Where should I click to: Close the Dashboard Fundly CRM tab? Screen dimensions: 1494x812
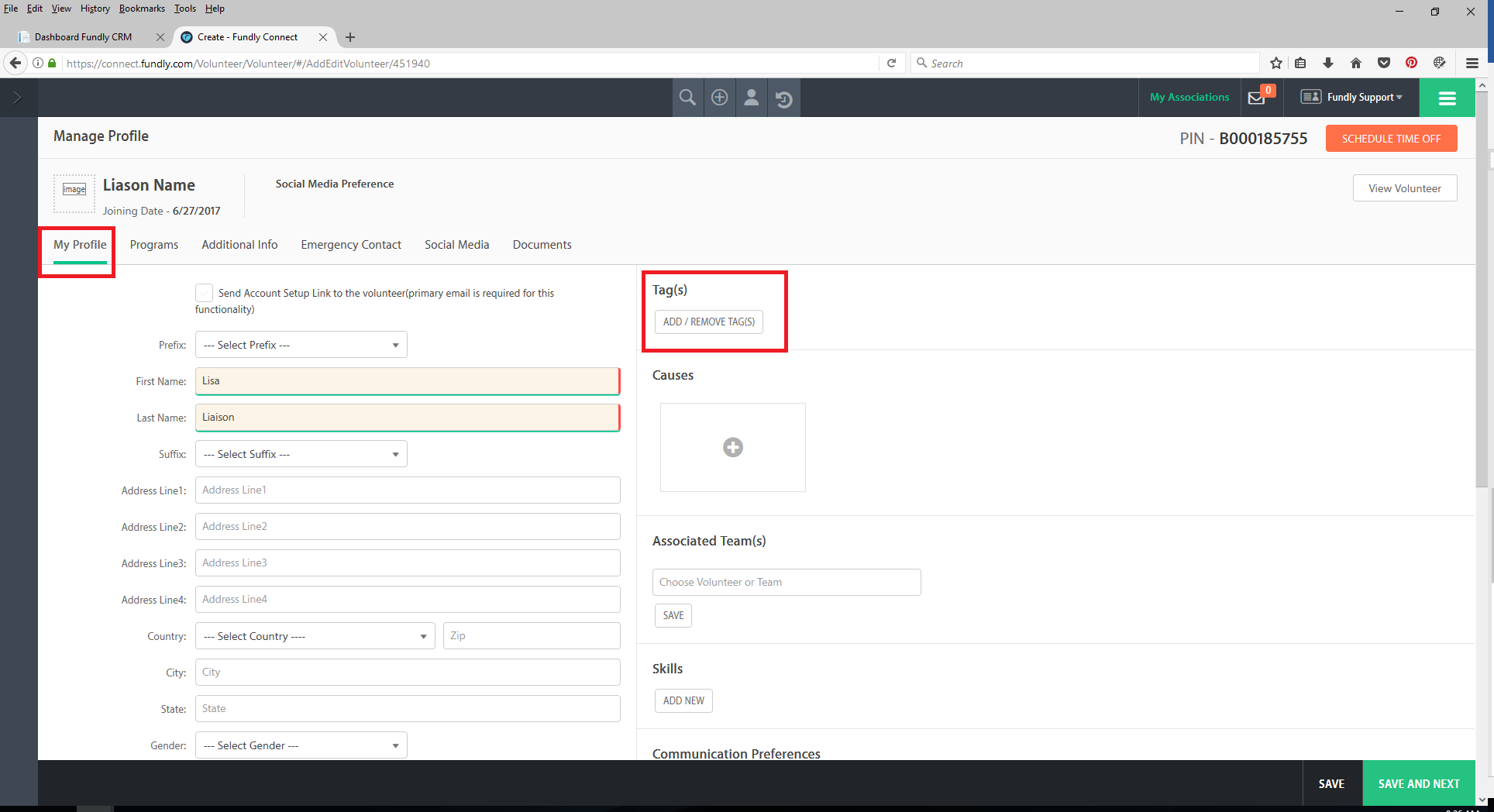pyautogui.click(x=160, y=37)
